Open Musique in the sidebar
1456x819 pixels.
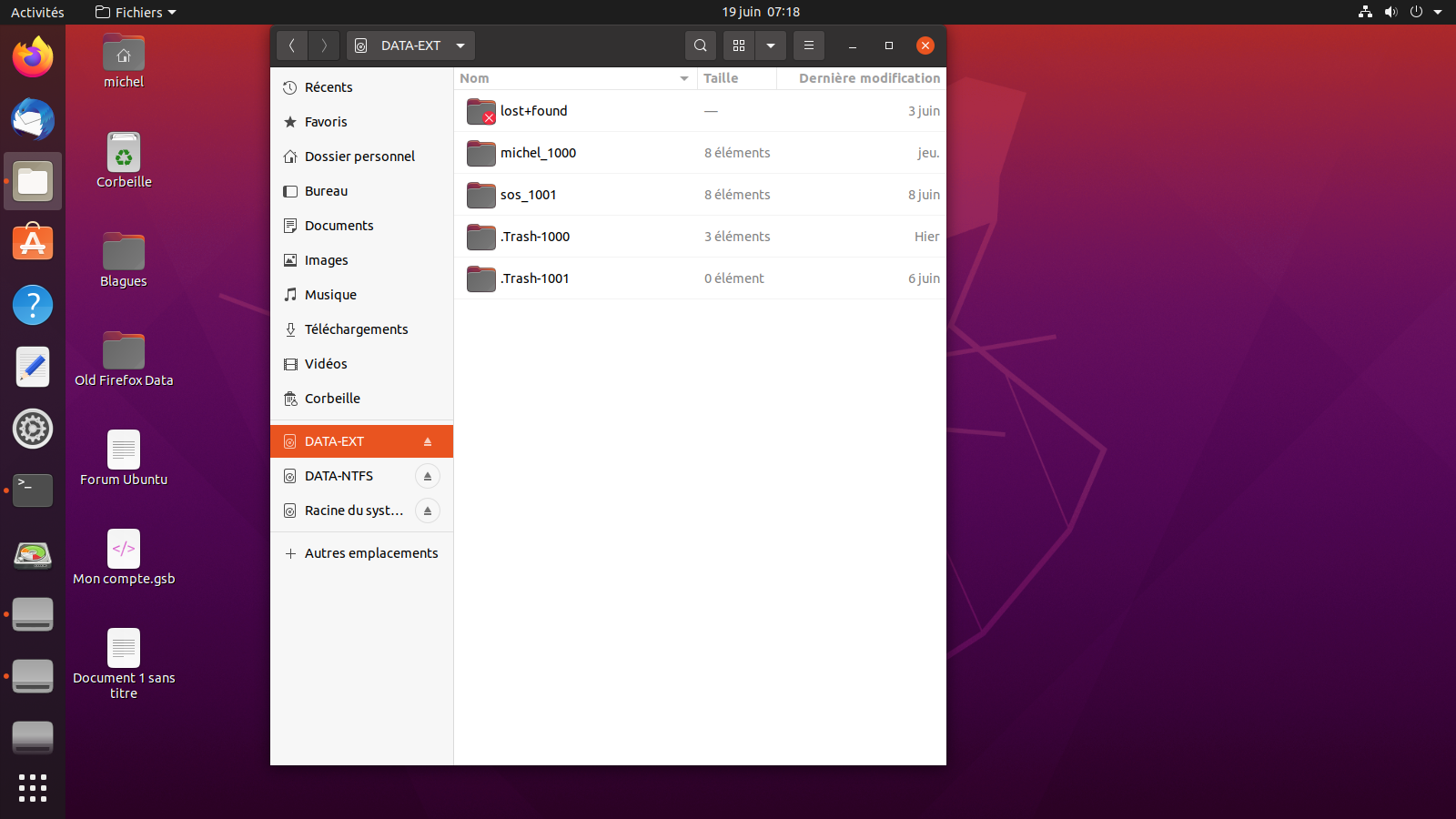[x=362, y=295]
